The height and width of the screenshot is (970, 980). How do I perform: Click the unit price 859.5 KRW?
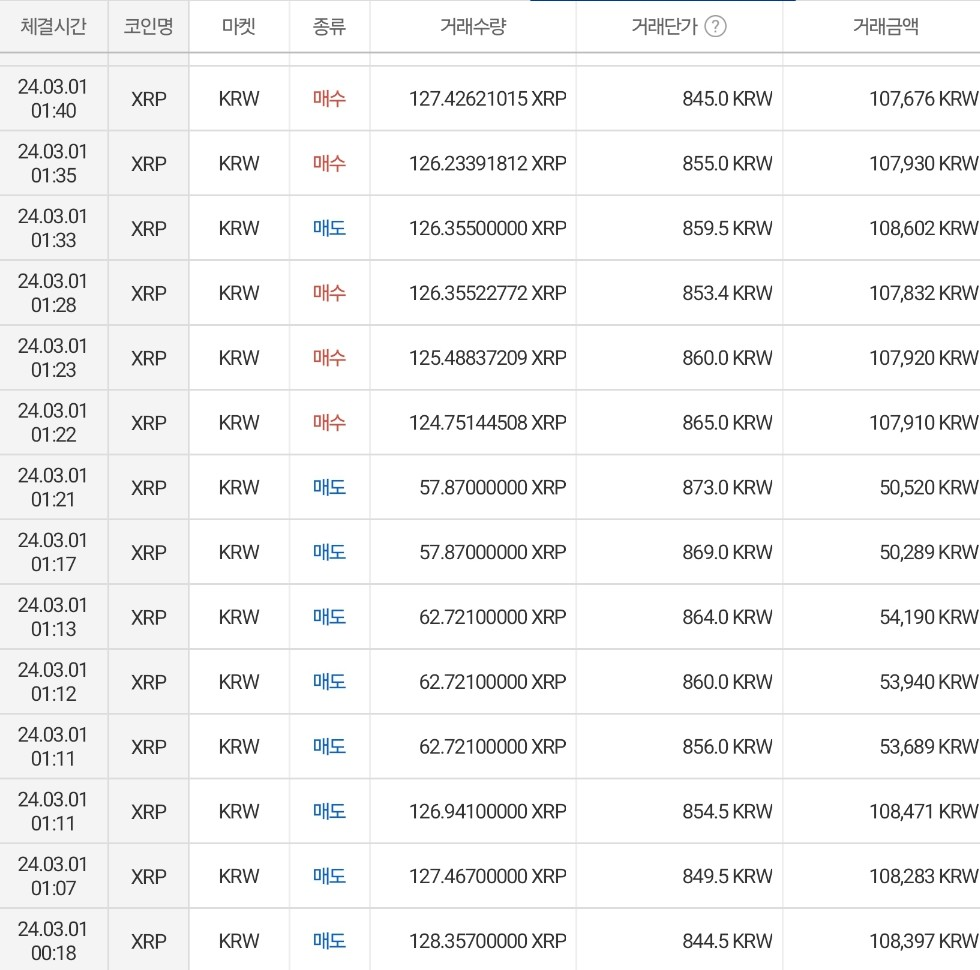728,228
